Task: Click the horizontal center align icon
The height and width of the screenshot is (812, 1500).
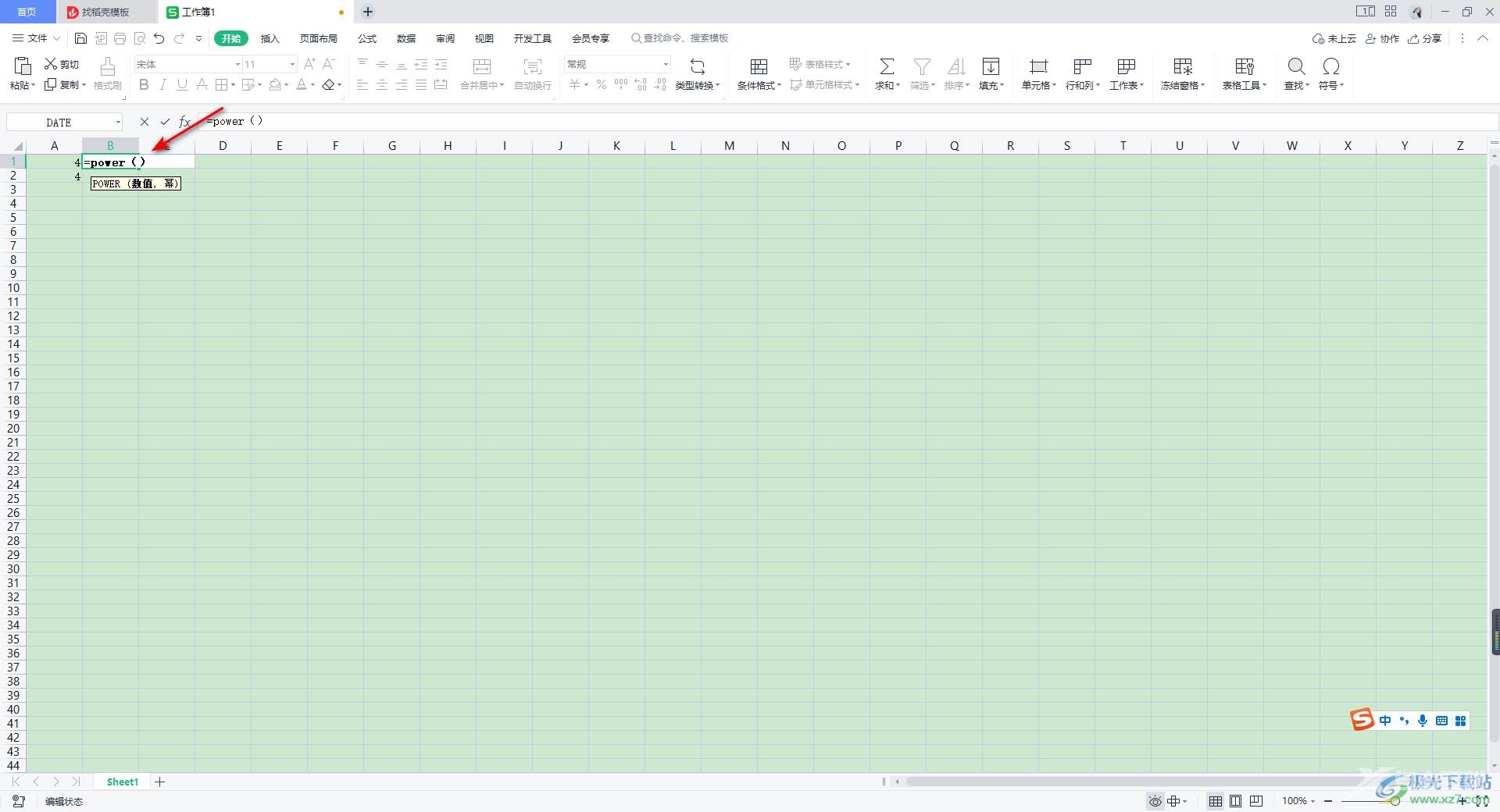Action: 382,84
